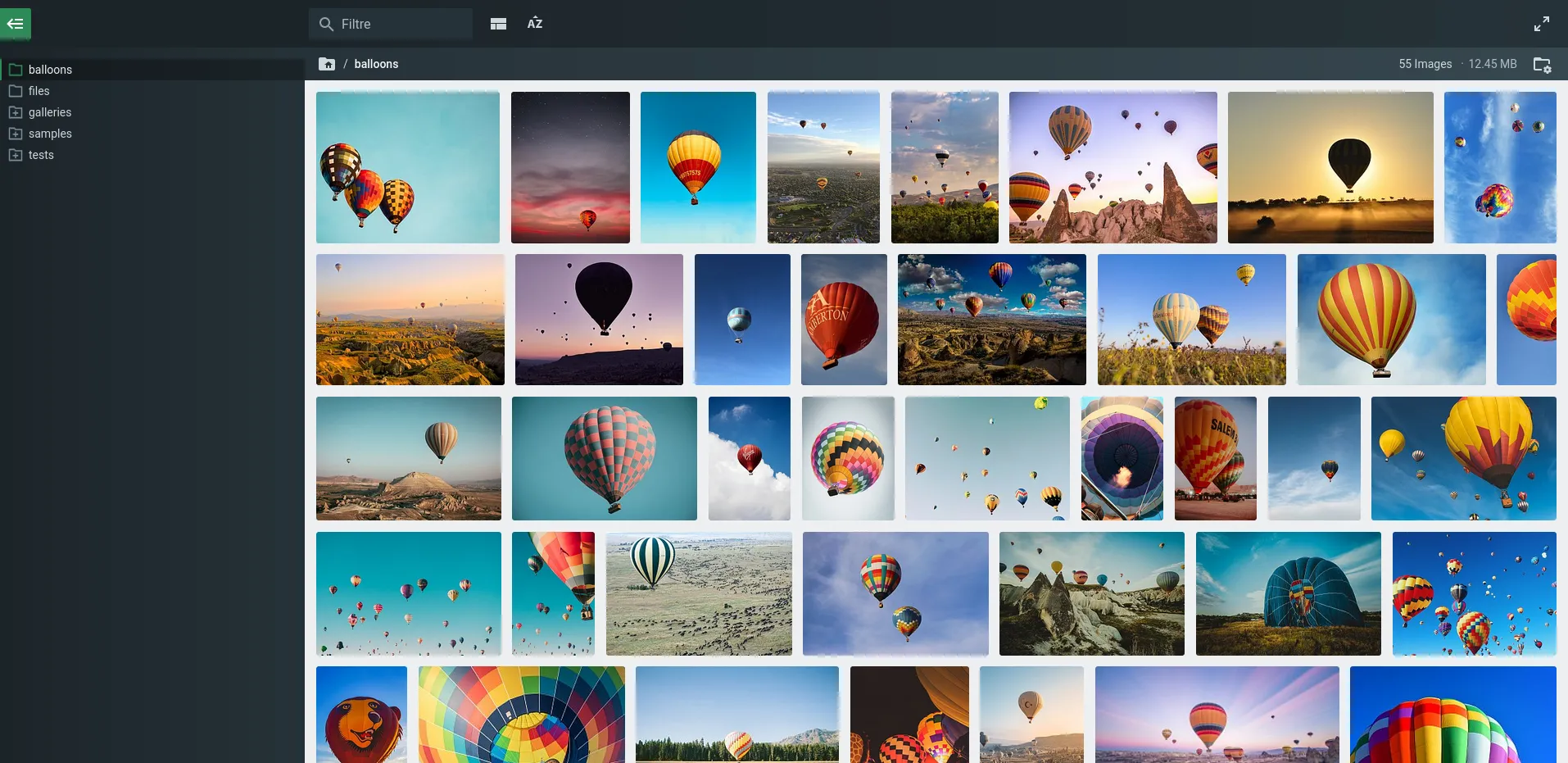Click the magnifier icon in the filter field
The image size is (1568, 763).
[x=326, y=24]
